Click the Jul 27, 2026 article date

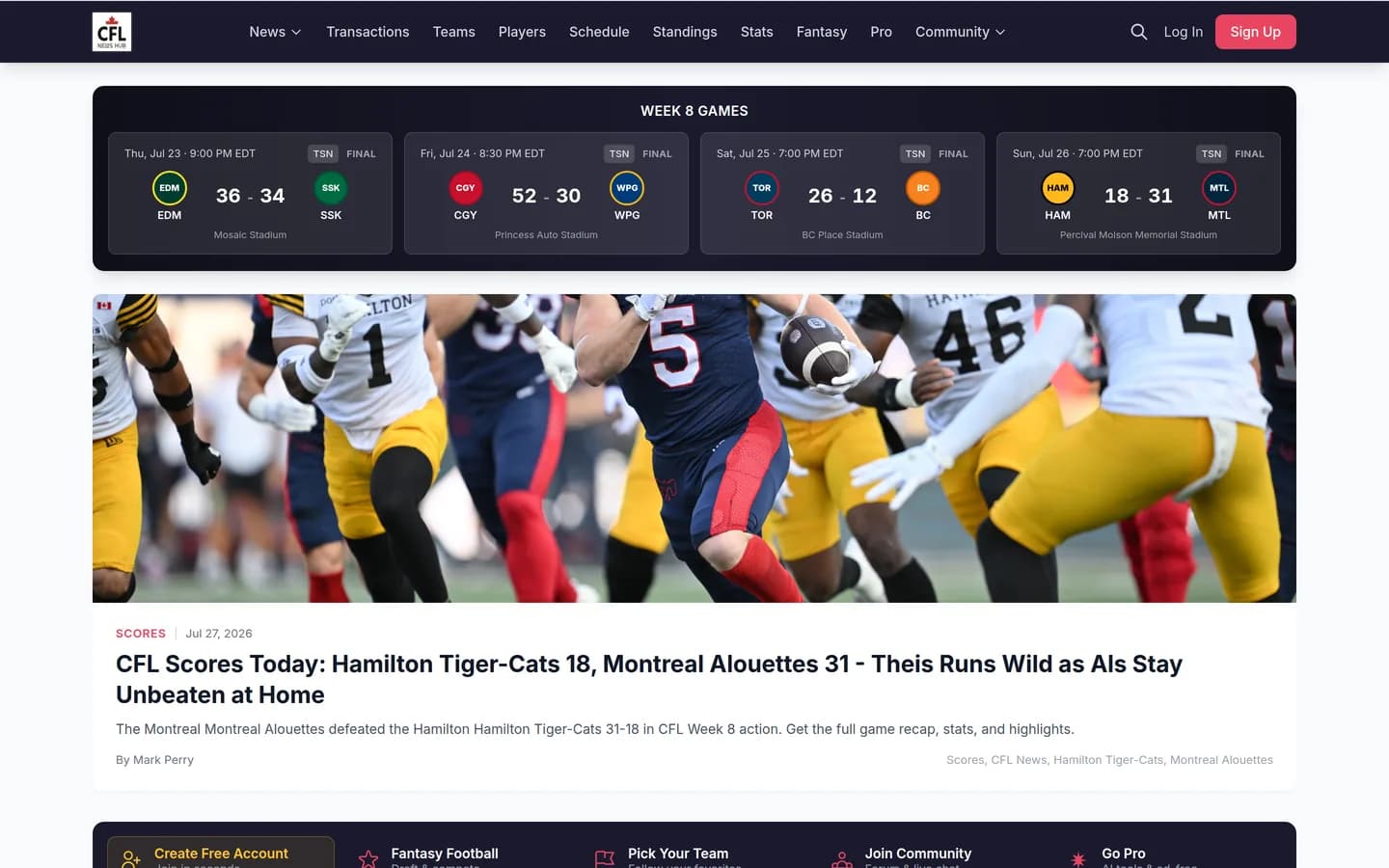(x=219, y=634)
